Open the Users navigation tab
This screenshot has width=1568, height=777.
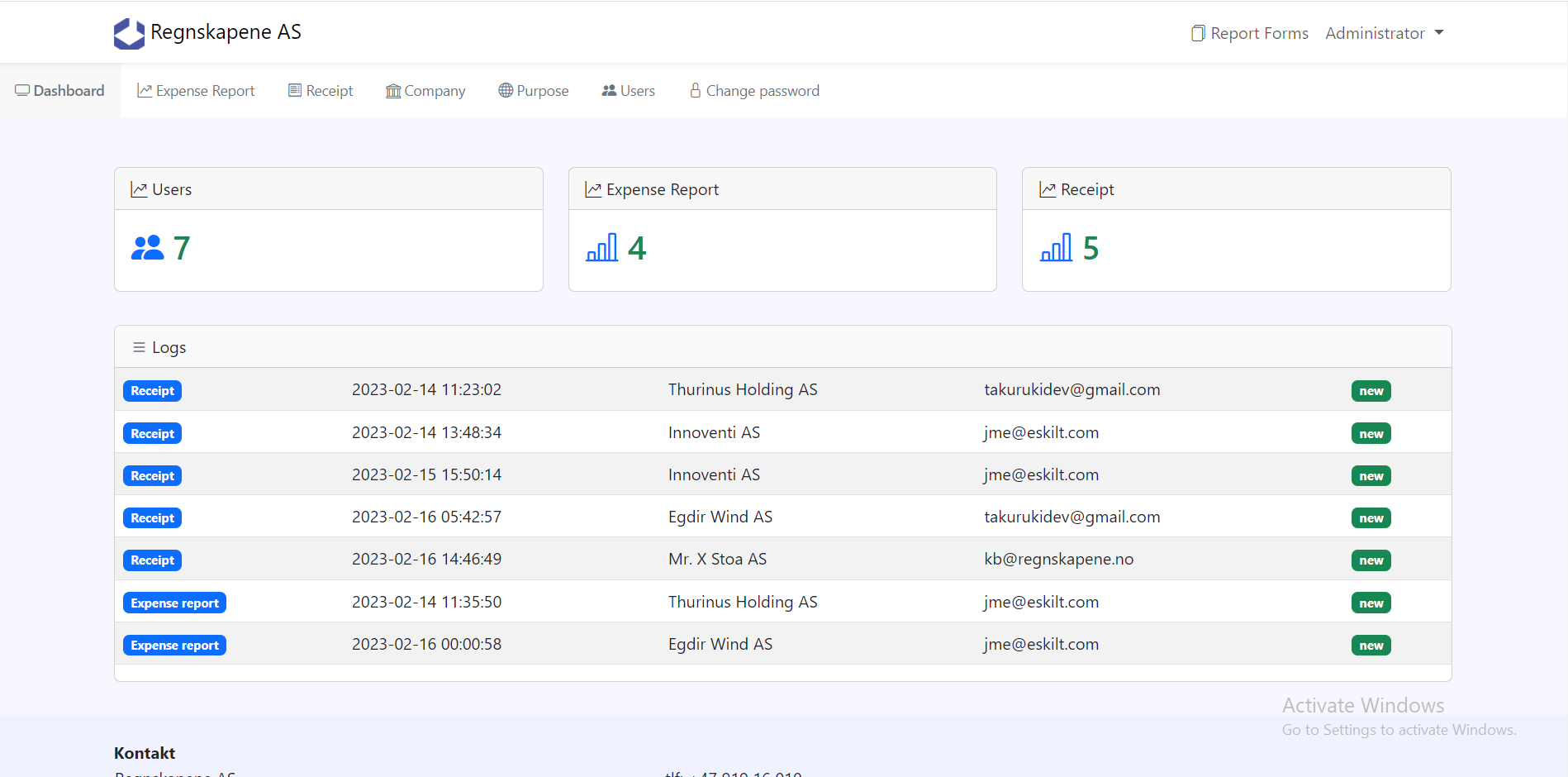click(629, 91)
